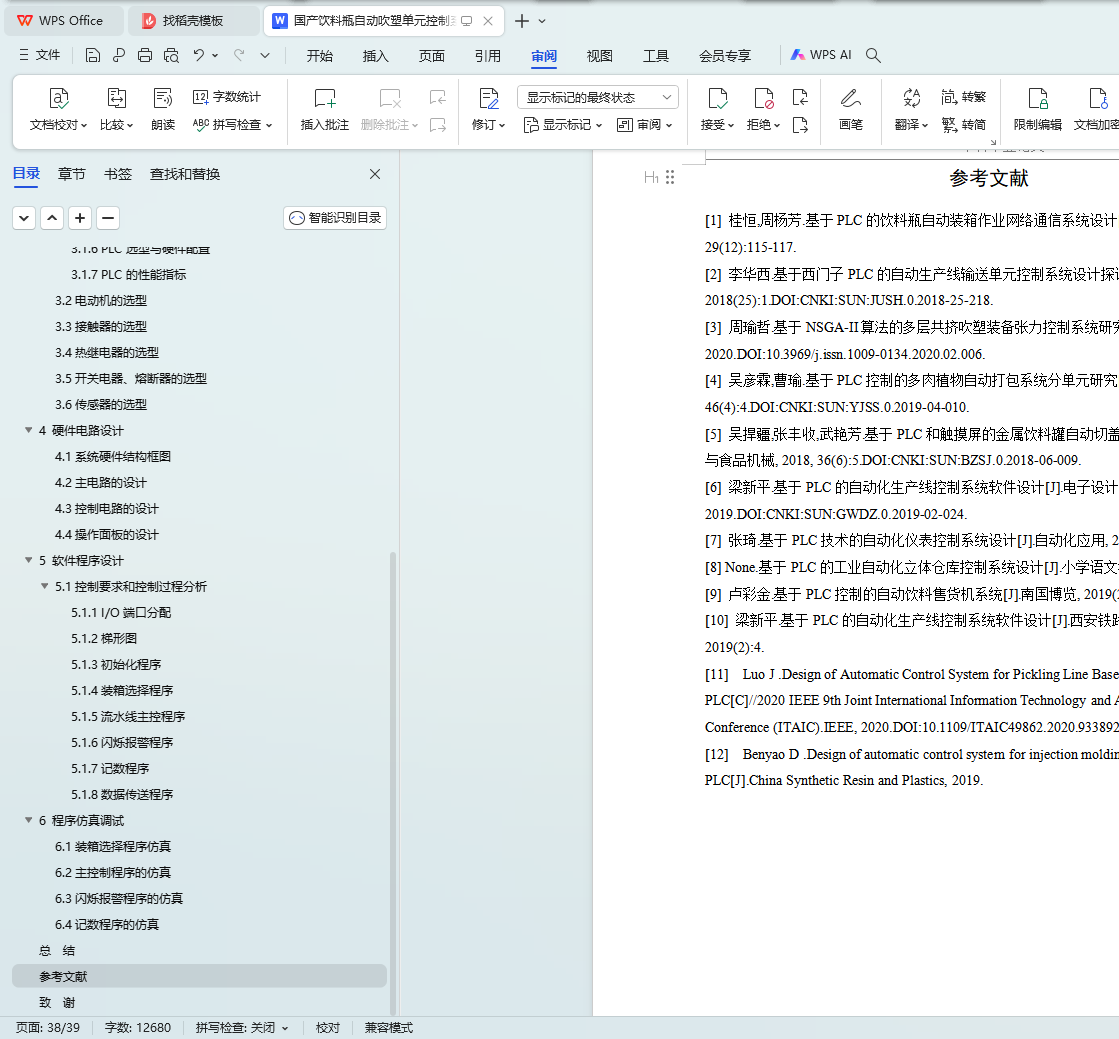Click the move-up arrow in outline toolbar
Viewport: 1119px width, 1039px height.
52,218
